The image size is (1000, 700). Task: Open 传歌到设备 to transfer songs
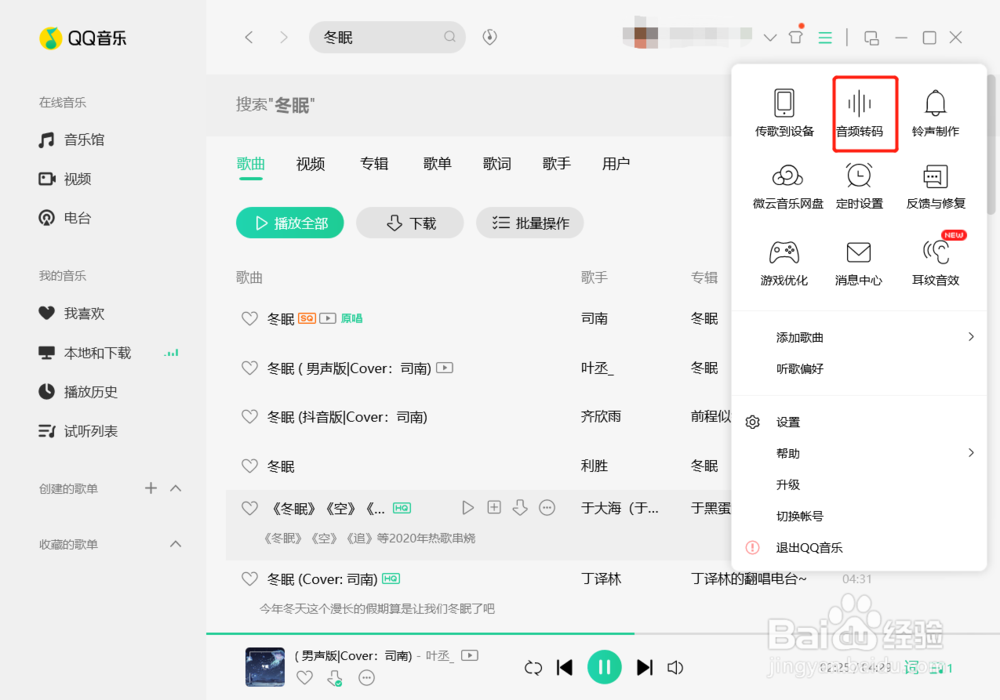784,112
